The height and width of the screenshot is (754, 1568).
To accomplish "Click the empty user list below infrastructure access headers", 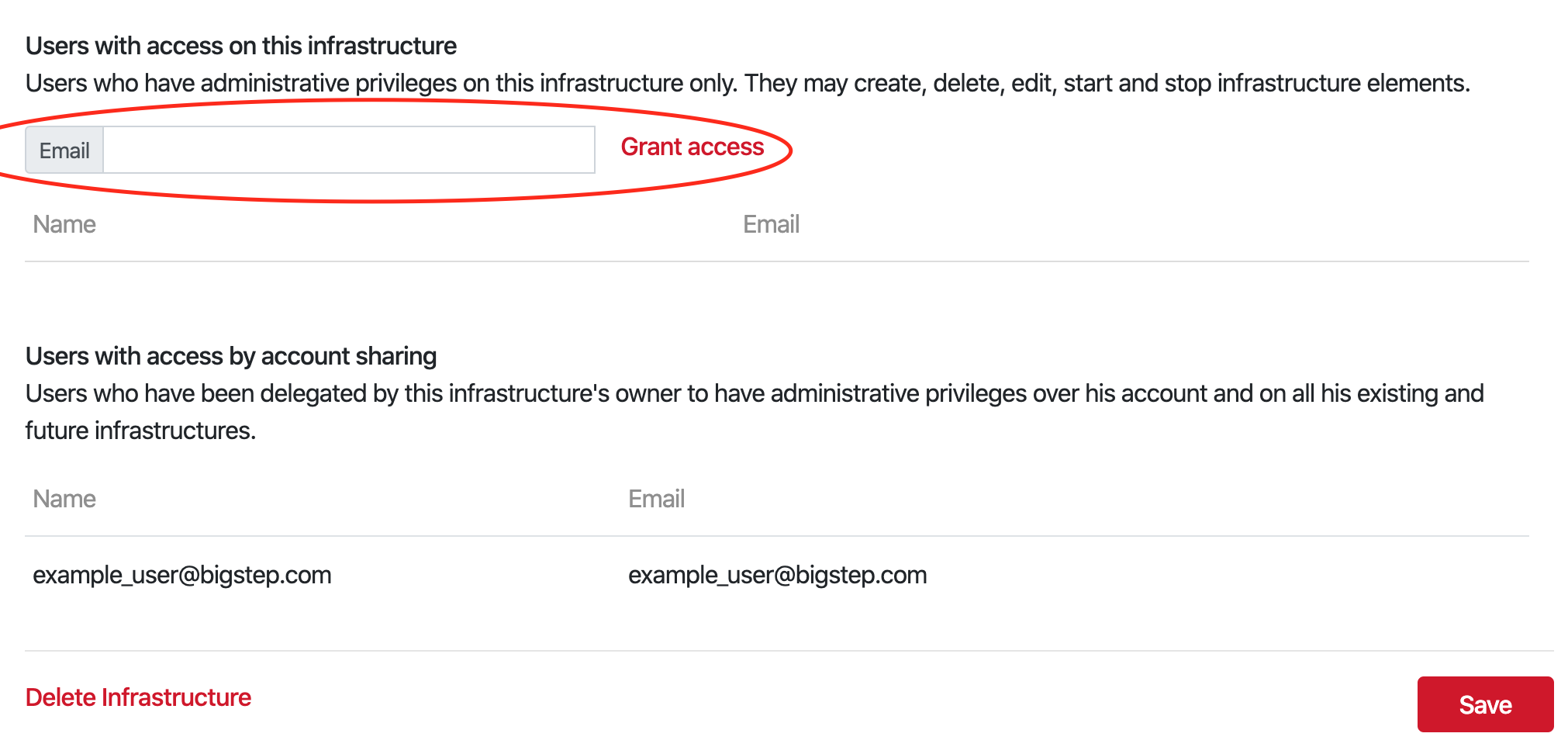I will tap(777, 291).
